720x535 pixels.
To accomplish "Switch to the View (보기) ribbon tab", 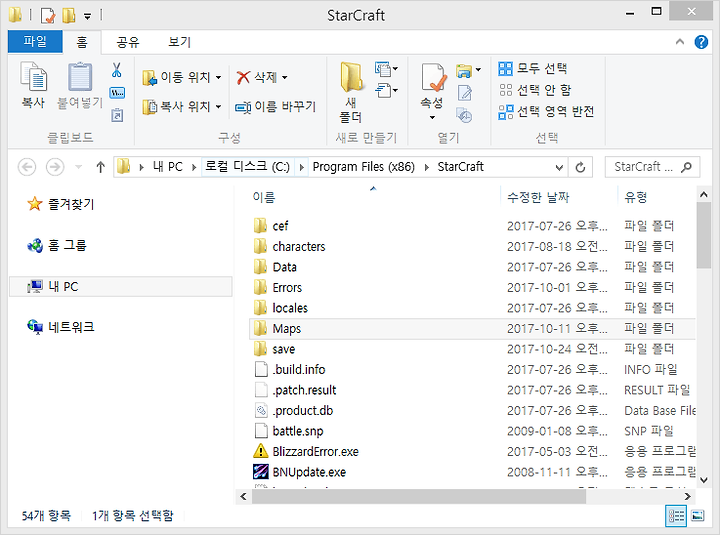I will [x=179, y=42].
